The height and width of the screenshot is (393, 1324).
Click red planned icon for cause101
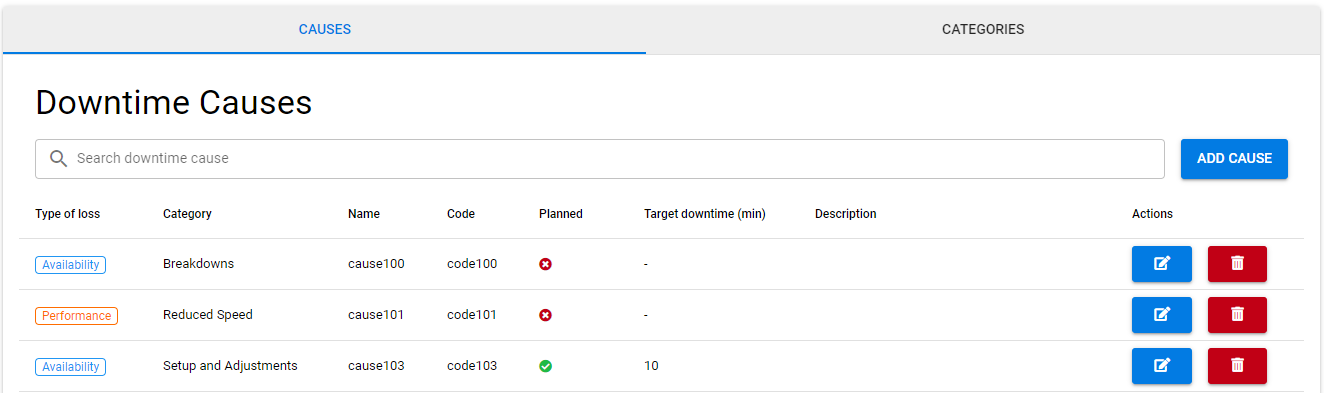(545, 315)
